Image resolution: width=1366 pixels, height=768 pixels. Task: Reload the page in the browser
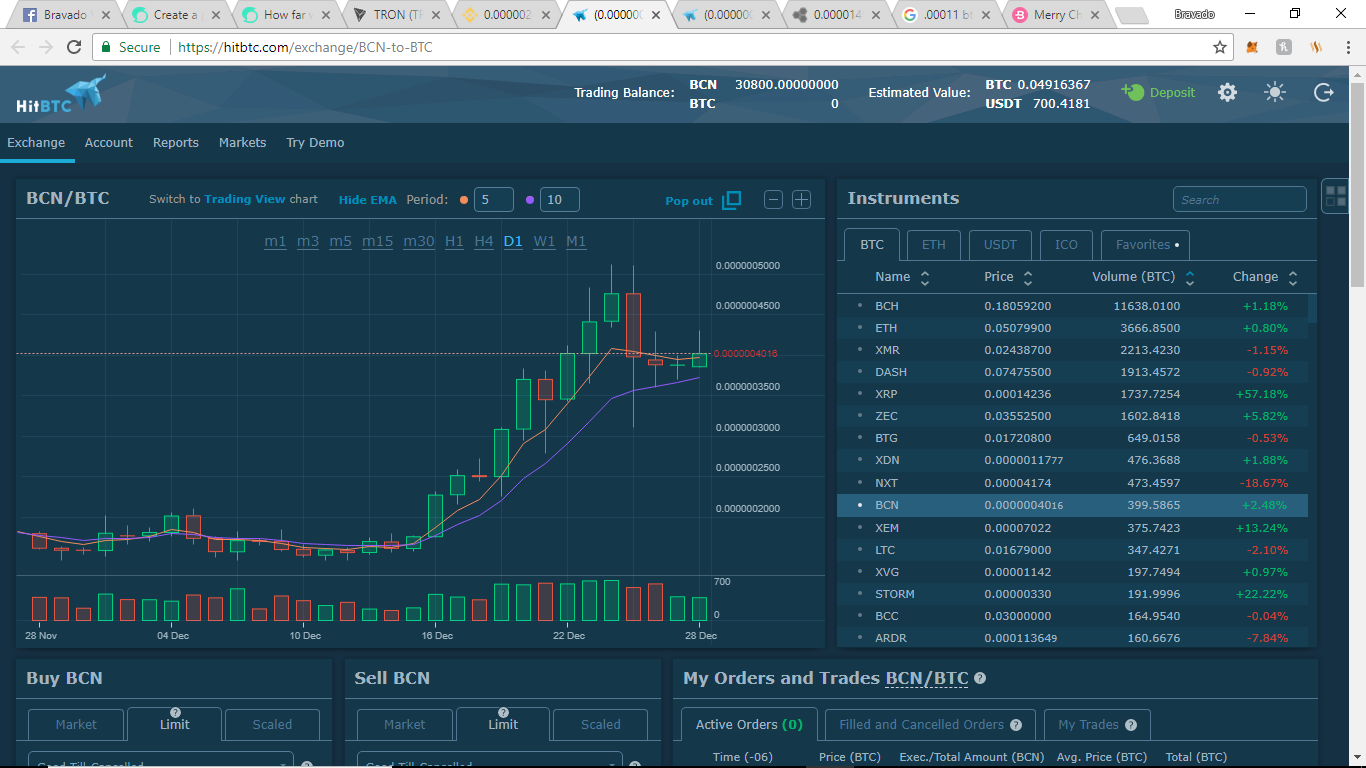[x=74, y=47]
